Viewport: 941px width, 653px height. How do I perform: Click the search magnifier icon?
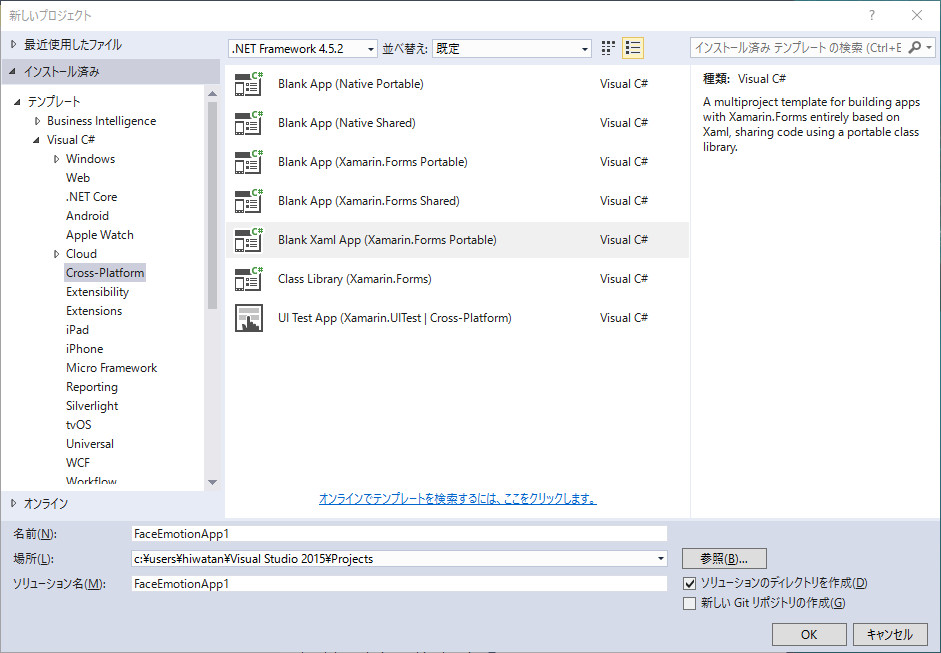point(914,47)
